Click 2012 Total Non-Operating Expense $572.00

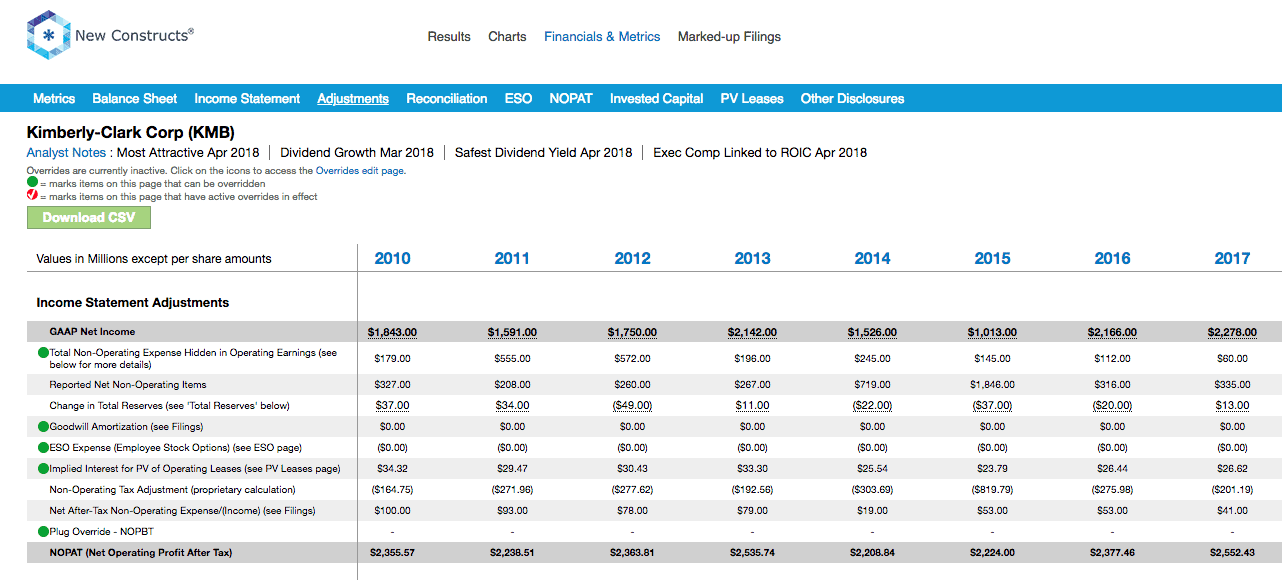[632, 358]
